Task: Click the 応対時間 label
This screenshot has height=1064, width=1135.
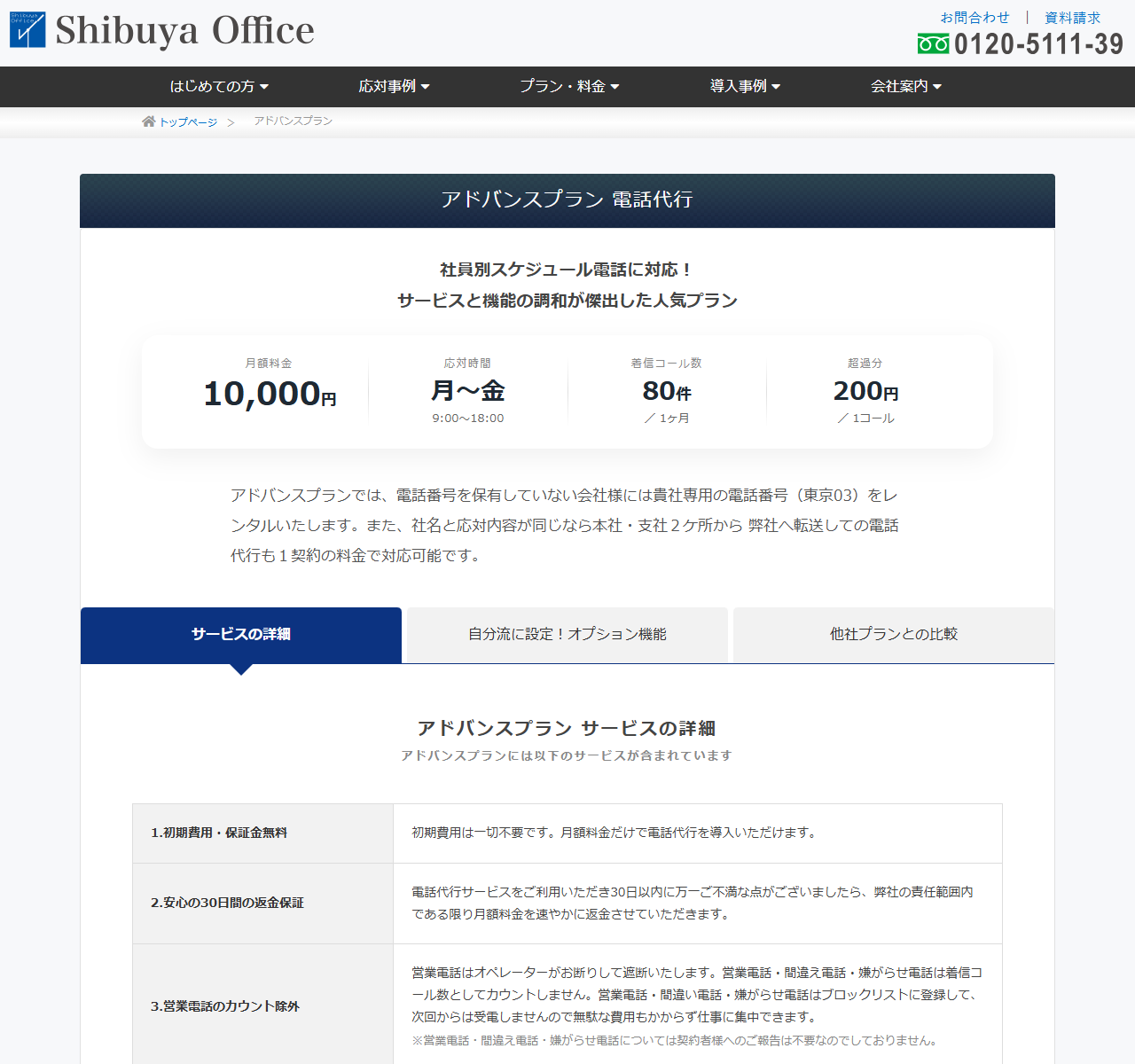Action: coord(467,364)
